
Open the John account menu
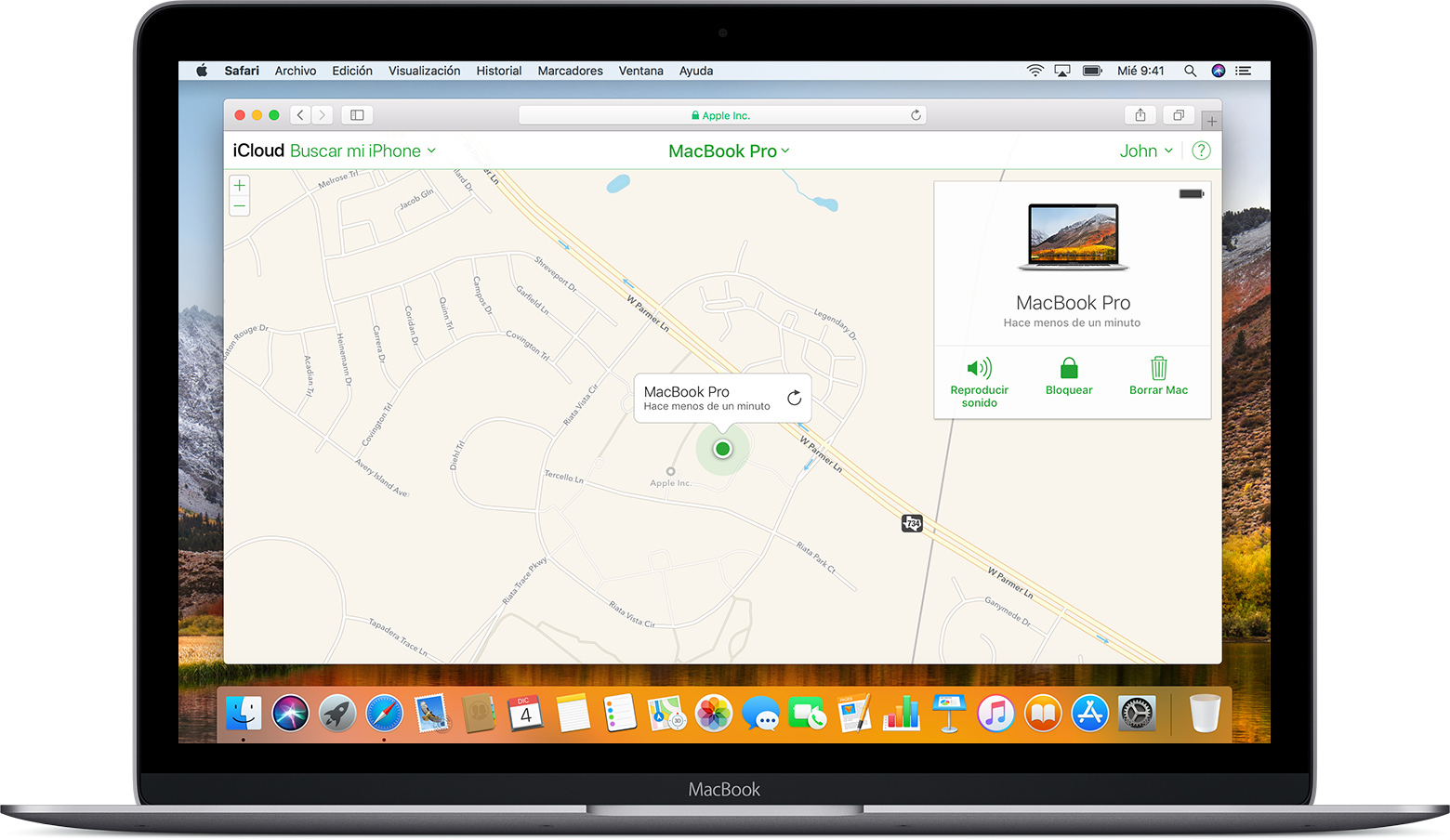coord(1146,151)
